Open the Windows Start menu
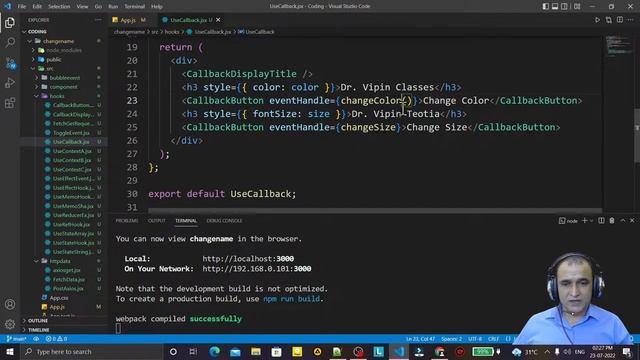This screenshot has width=640, height=360. pos(10,351)
